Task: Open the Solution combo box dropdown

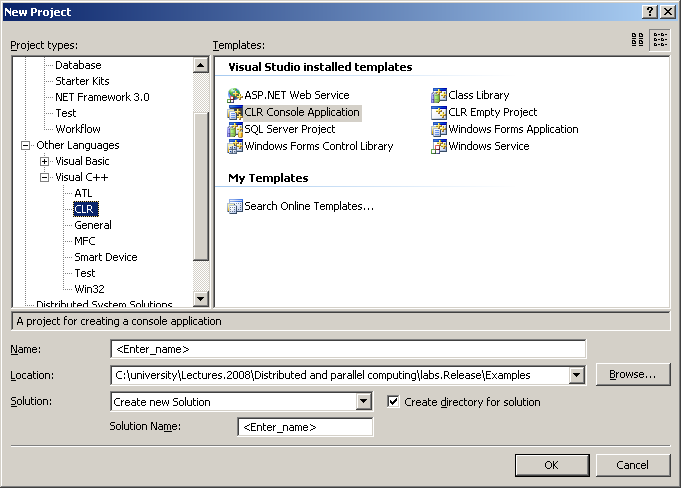Action: pos(364,402)
